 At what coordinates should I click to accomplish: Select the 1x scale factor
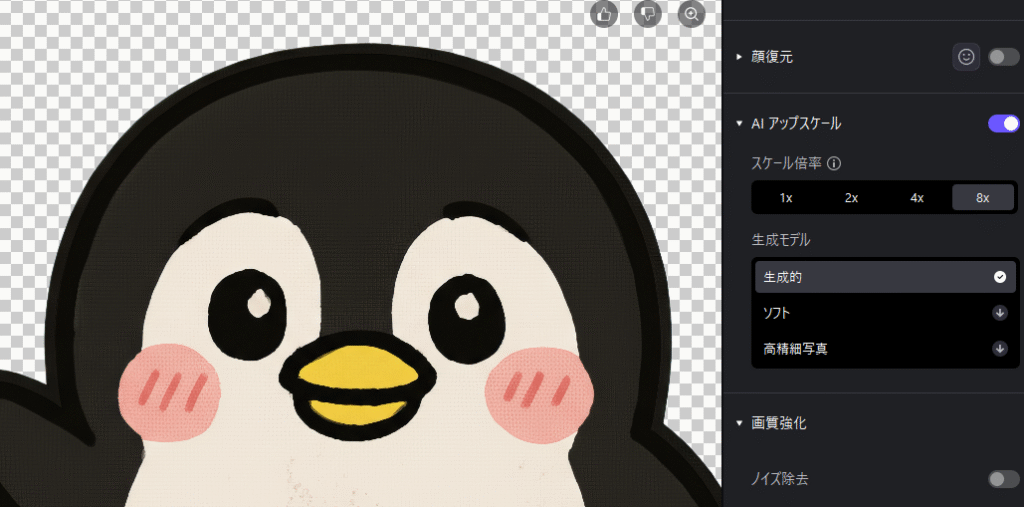click(x=786, y=198)
